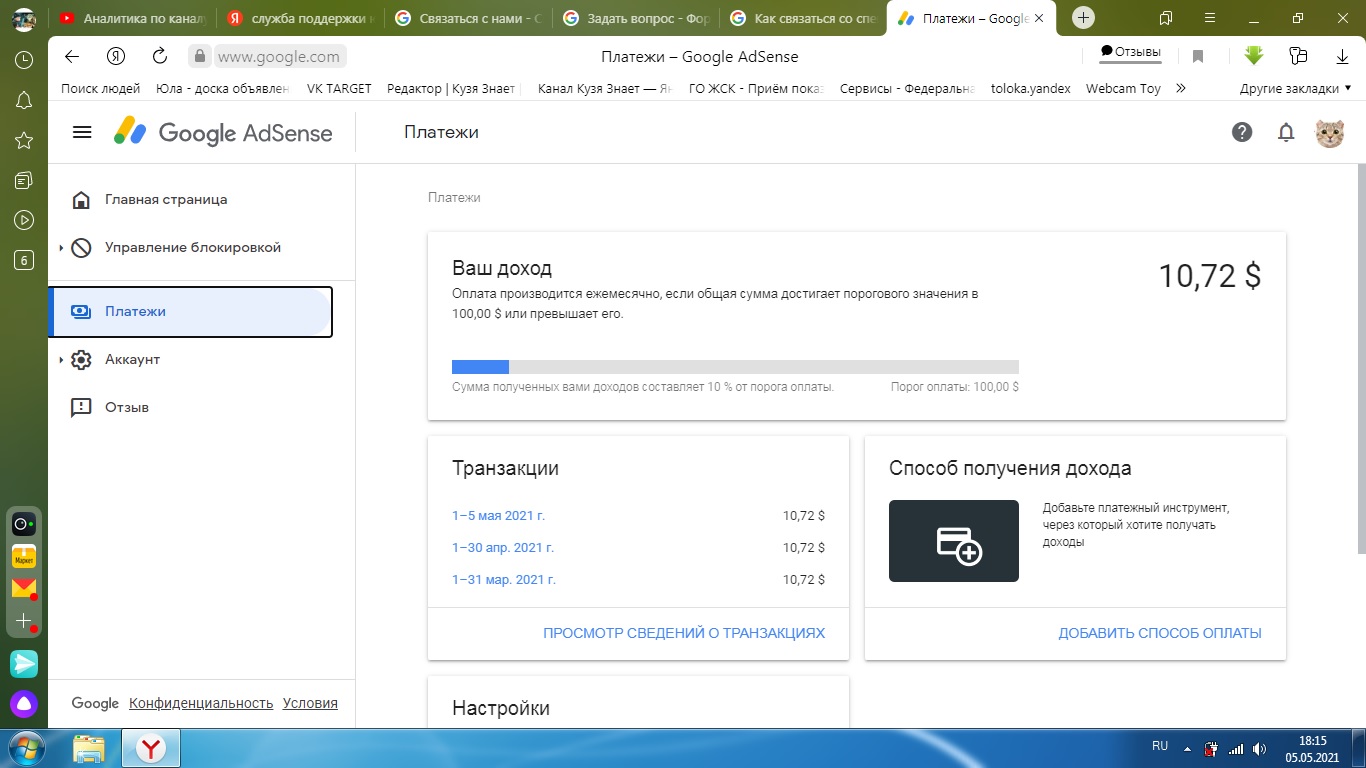
Task: Bookmark this page with flag icon
Action: pos(1198,57)
